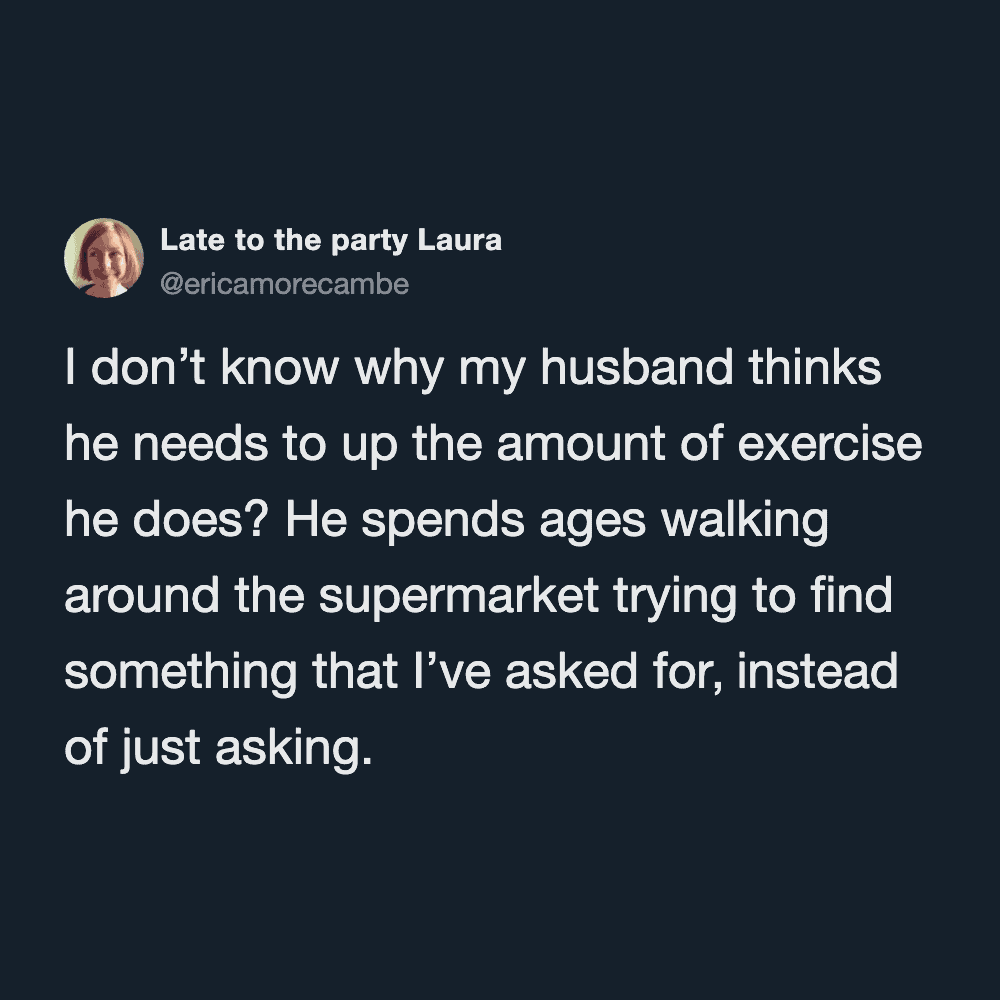
Task: Click the tweet's first line about husband
Action: click(x=472, y=369)
